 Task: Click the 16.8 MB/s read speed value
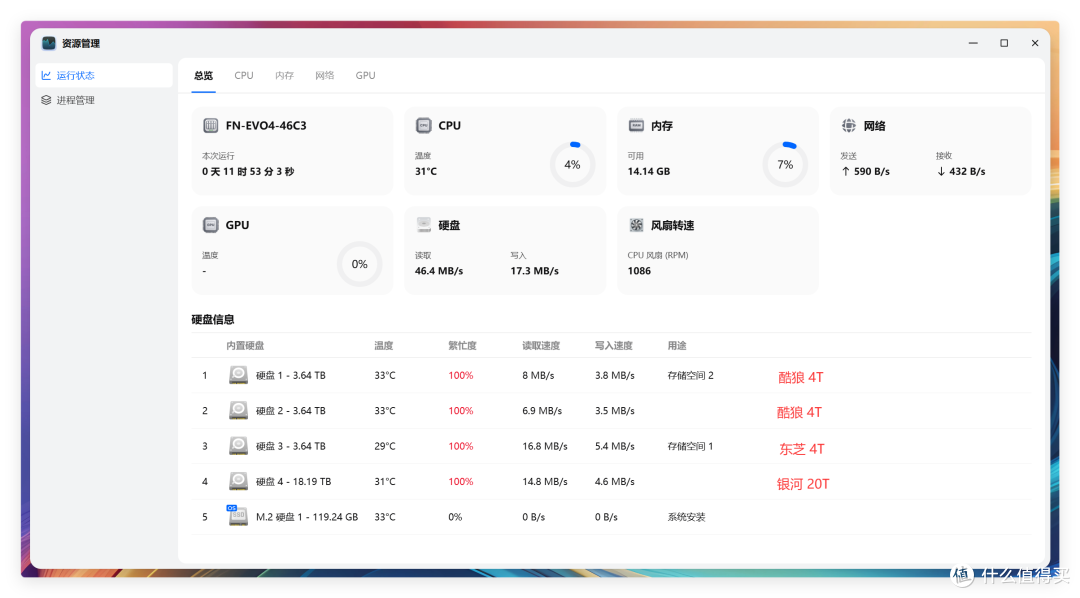tap(545, 446)
